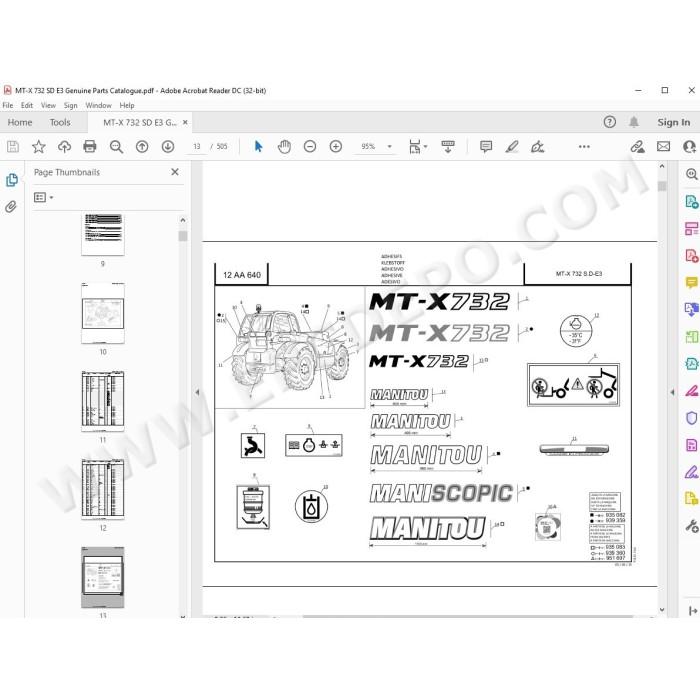Image resolution: width=700 pixels, height=700 pixels.
Task: Open the Add comment sticky note tool
Action: click(x=486, y=146)
